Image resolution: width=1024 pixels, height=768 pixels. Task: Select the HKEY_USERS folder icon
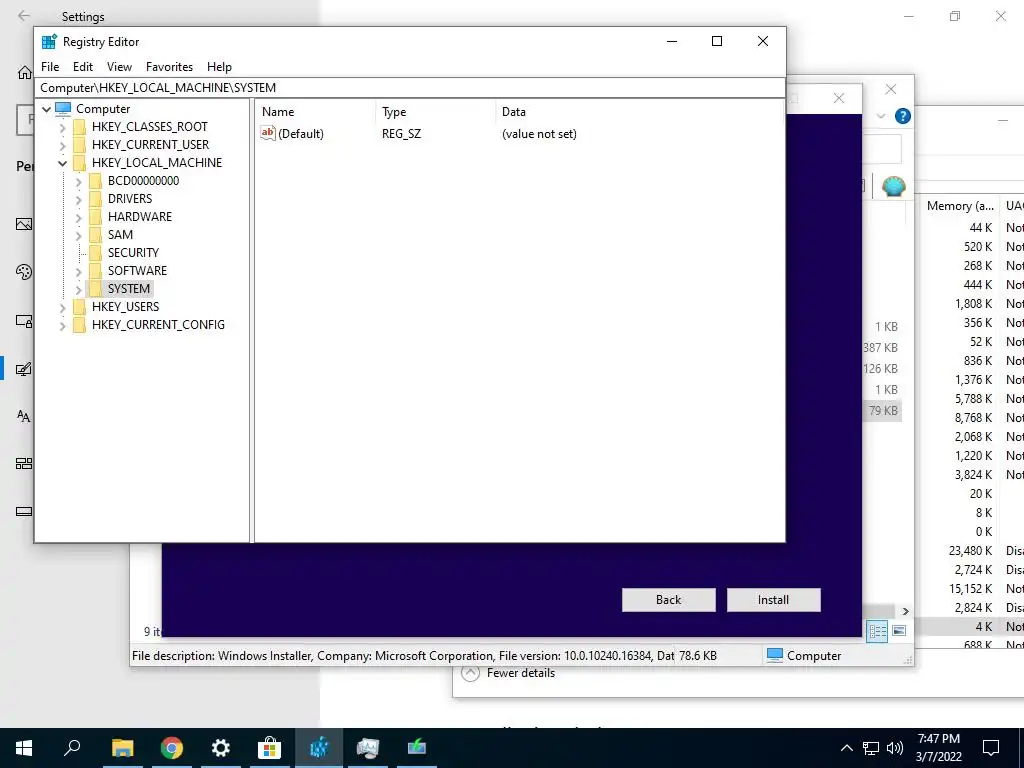[79, 306]
